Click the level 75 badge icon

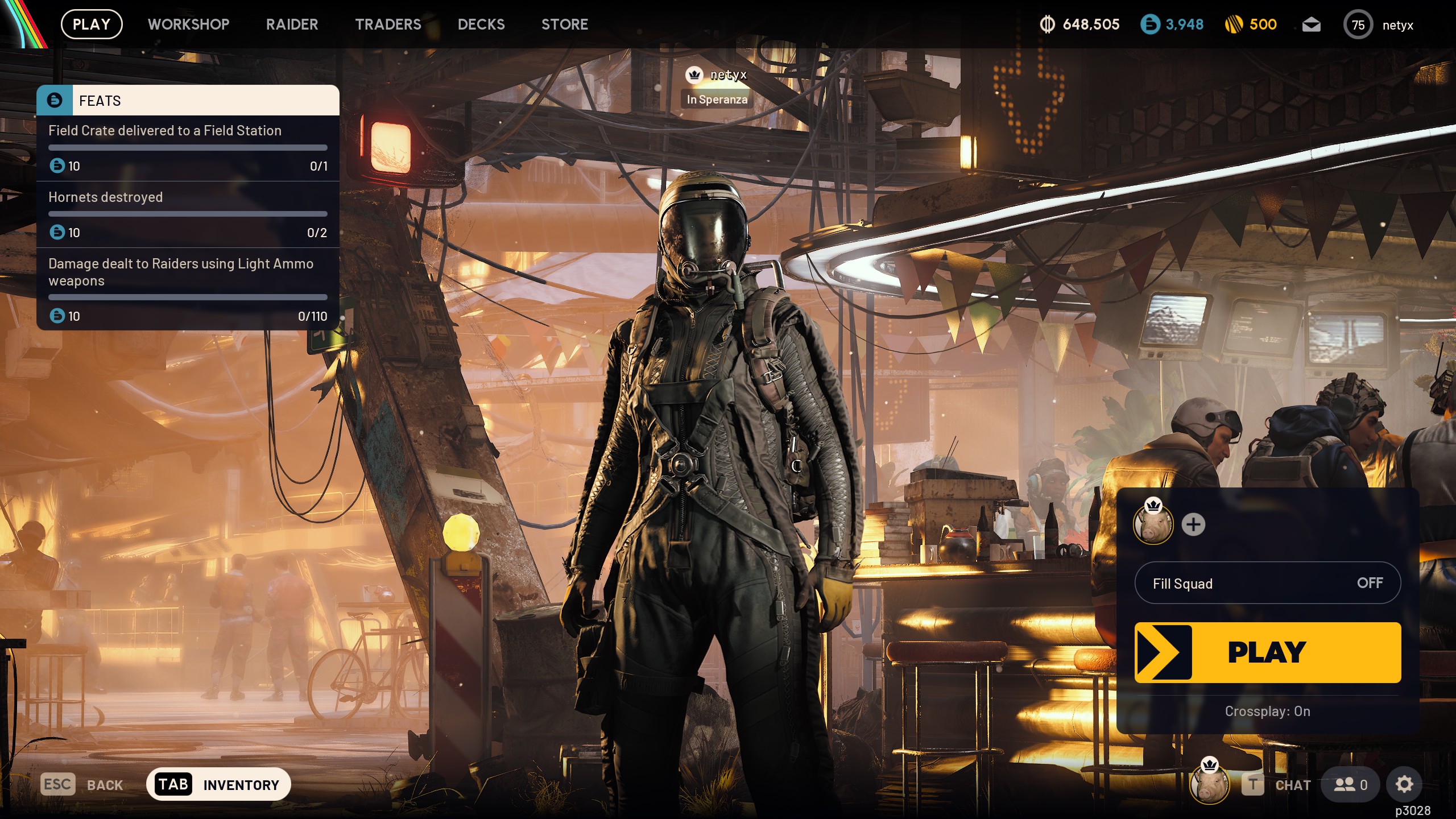click(1358, 25)
